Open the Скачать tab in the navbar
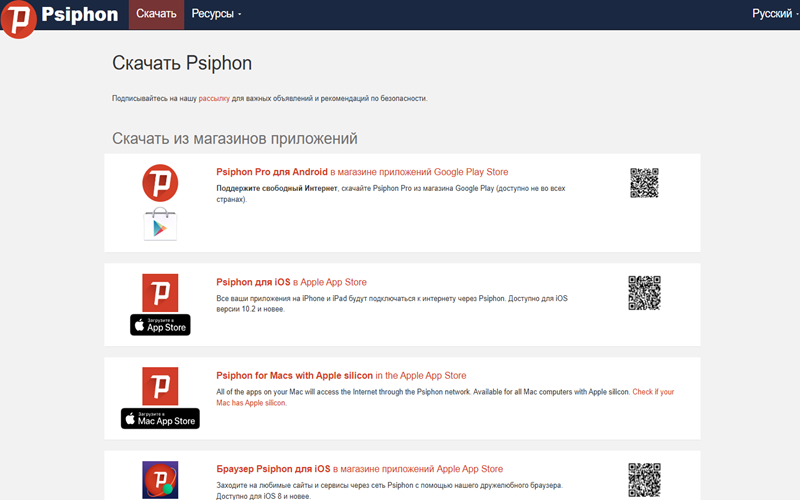The width and height of the screenshot is (800, 500). coord(156,14)
